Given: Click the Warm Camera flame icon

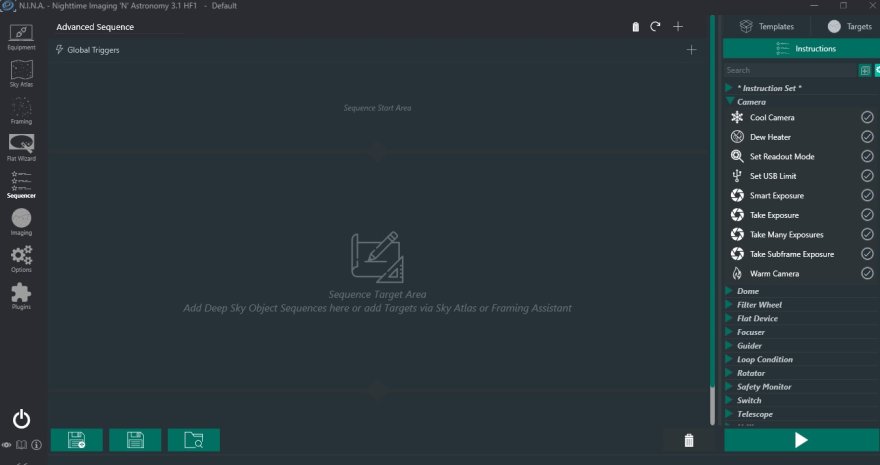Looking at the screenshot, I should (737, 274).
